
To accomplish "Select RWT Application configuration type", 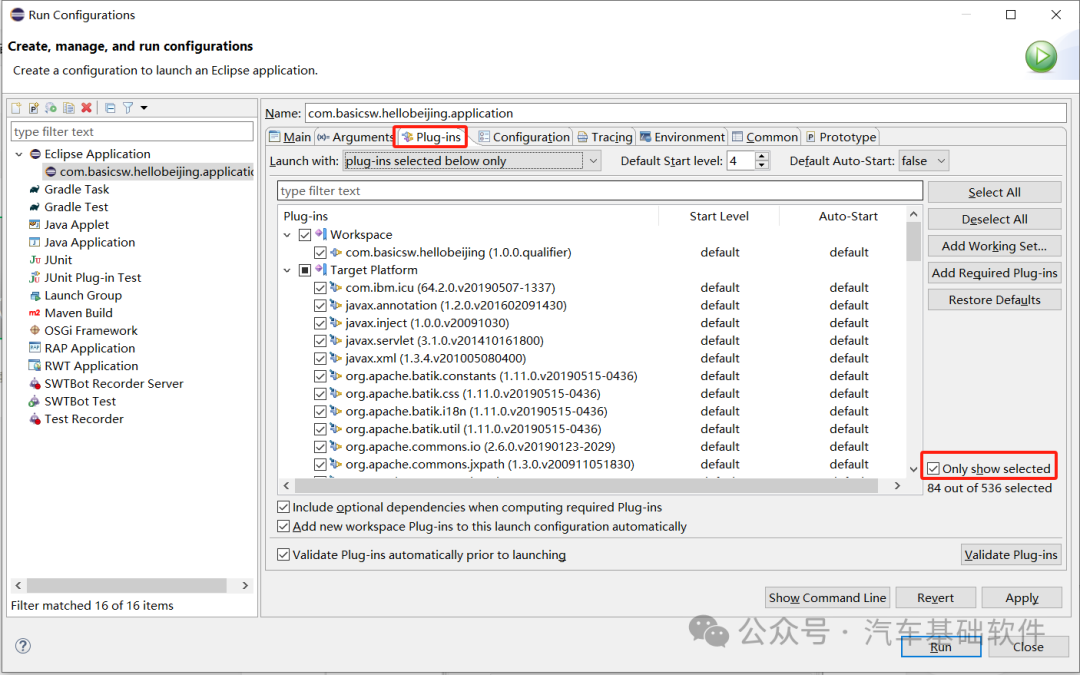I will tap(91, 366).
